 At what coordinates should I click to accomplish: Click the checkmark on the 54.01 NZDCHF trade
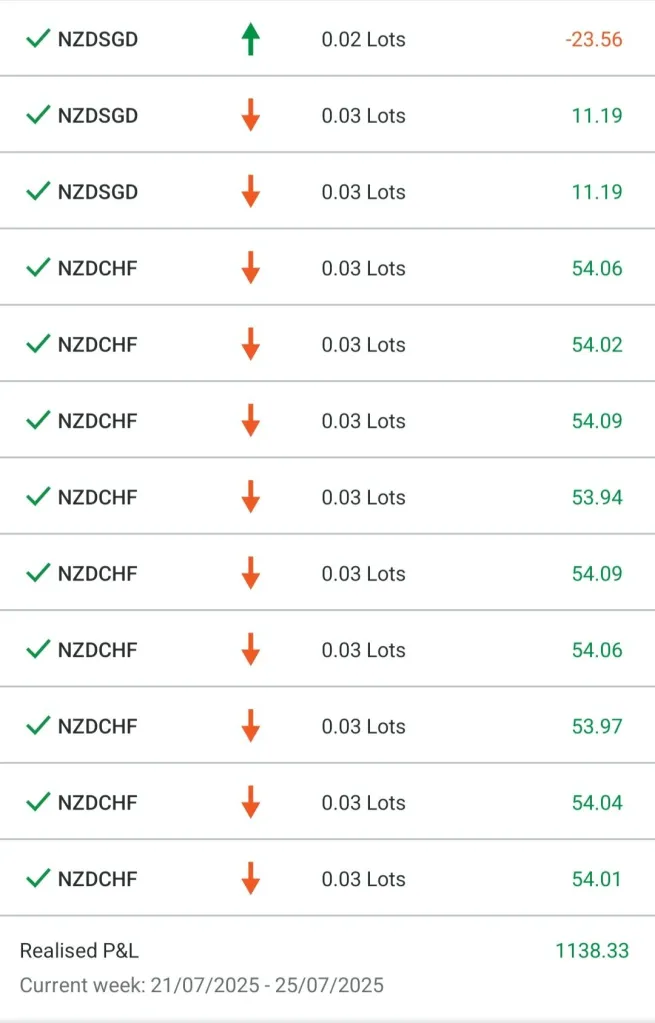coord(38,879)
